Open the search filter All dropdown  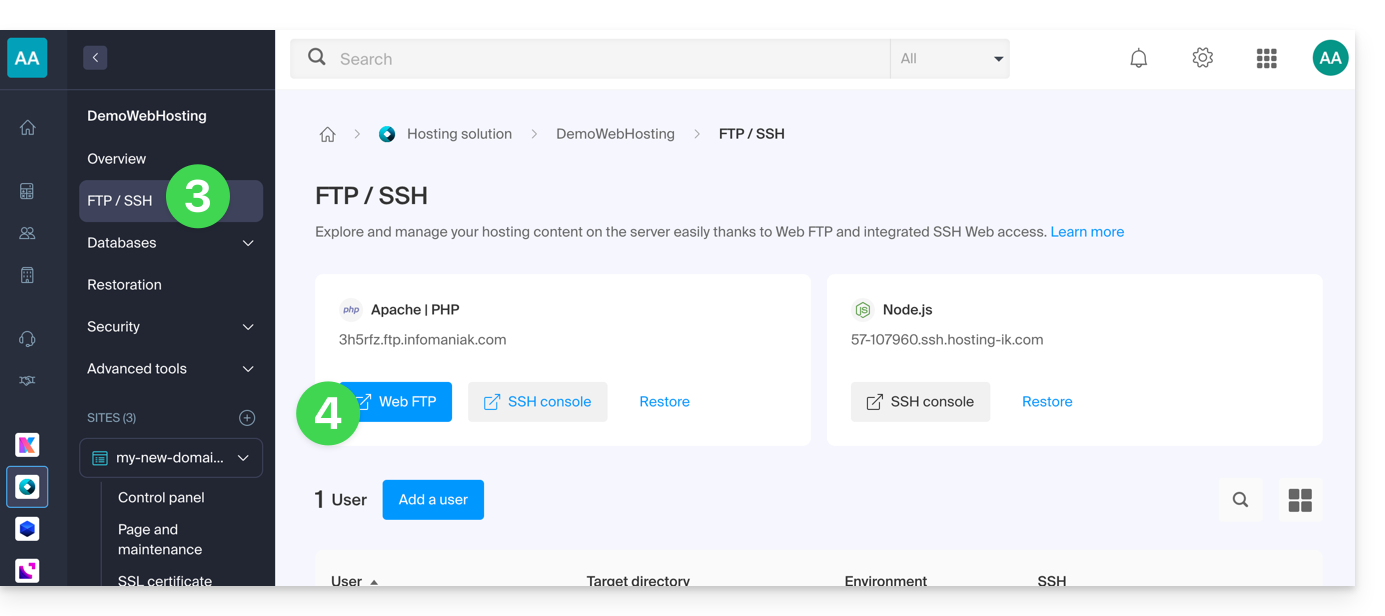pos(950,59)
